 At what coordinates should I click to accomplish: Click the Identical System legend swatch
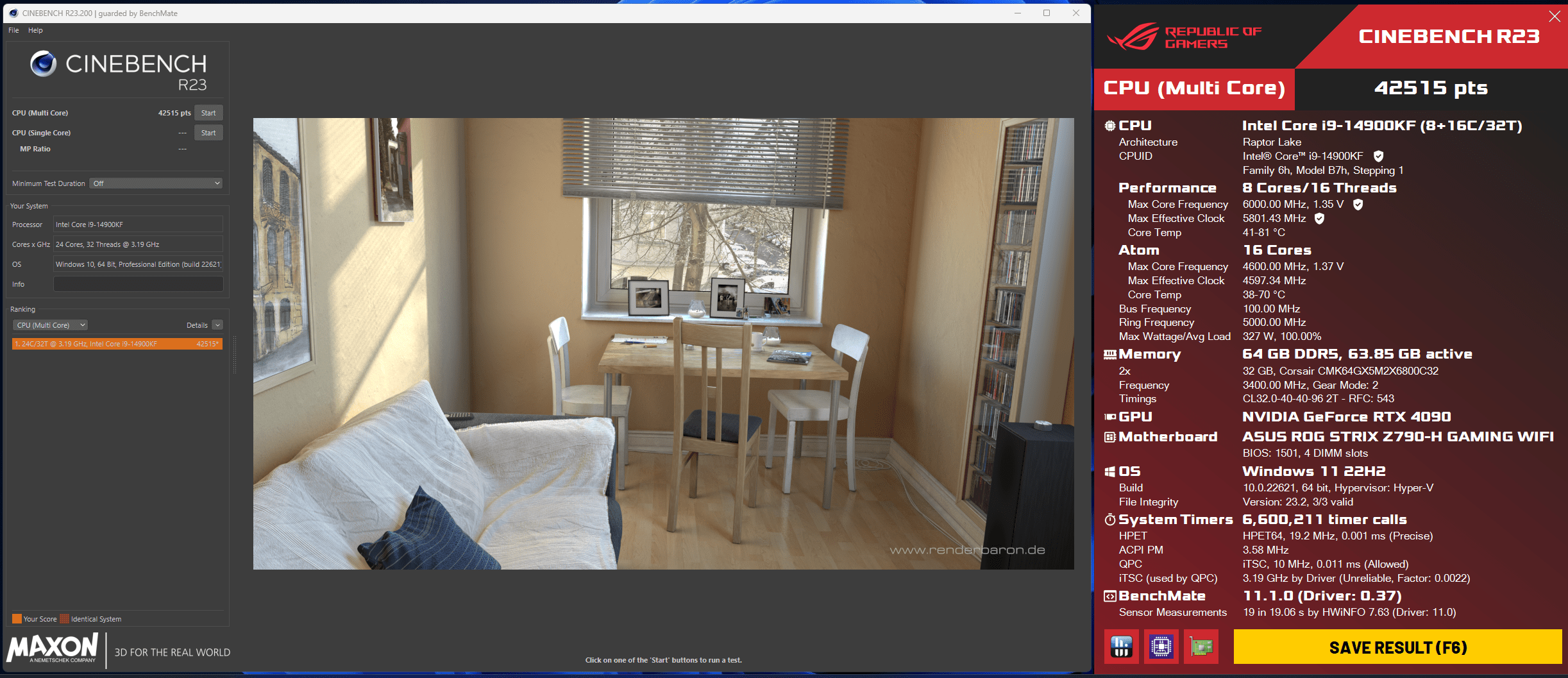point(64,619)
